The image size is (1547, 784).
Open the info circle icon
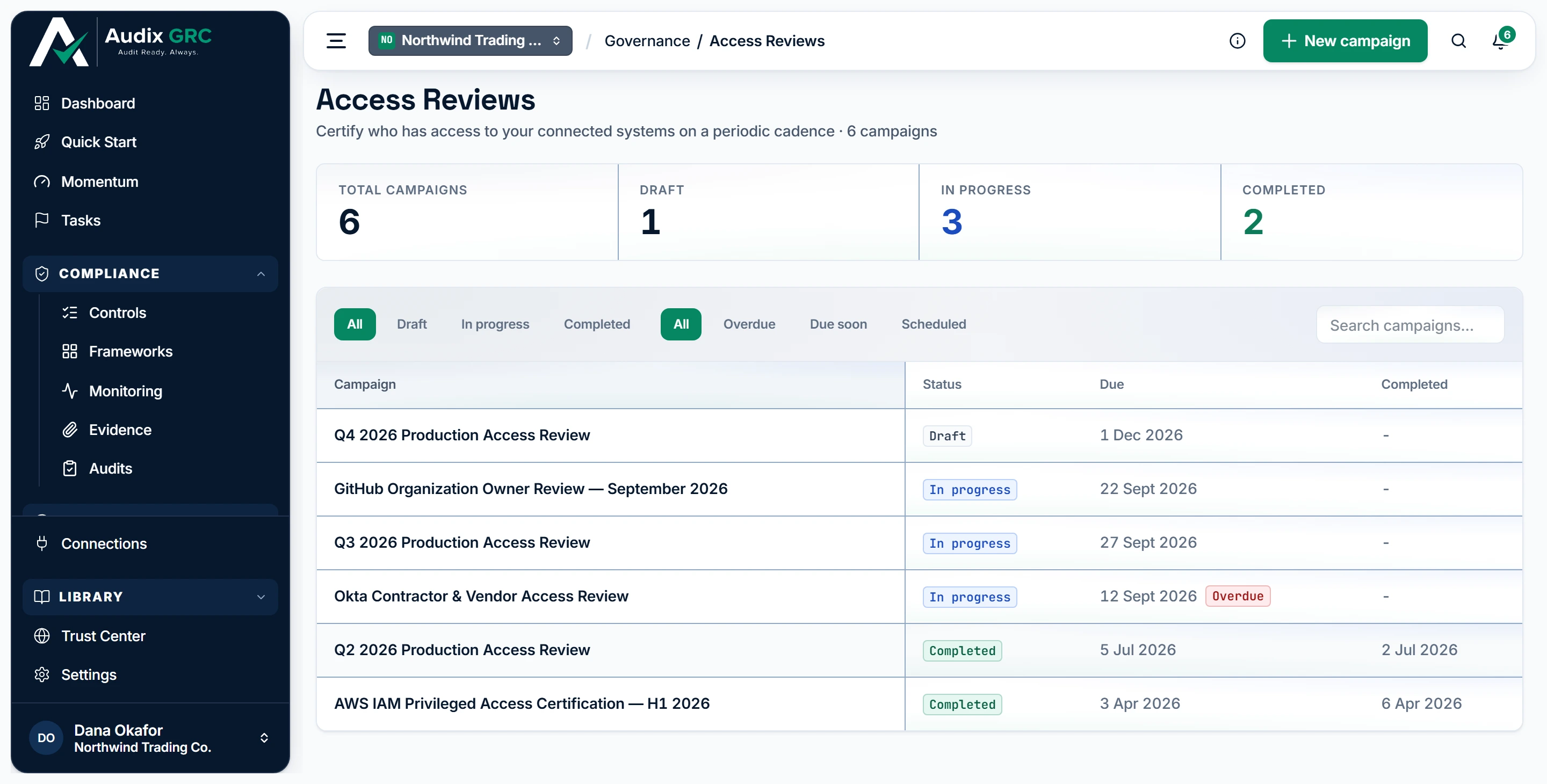click(1237, 41)
